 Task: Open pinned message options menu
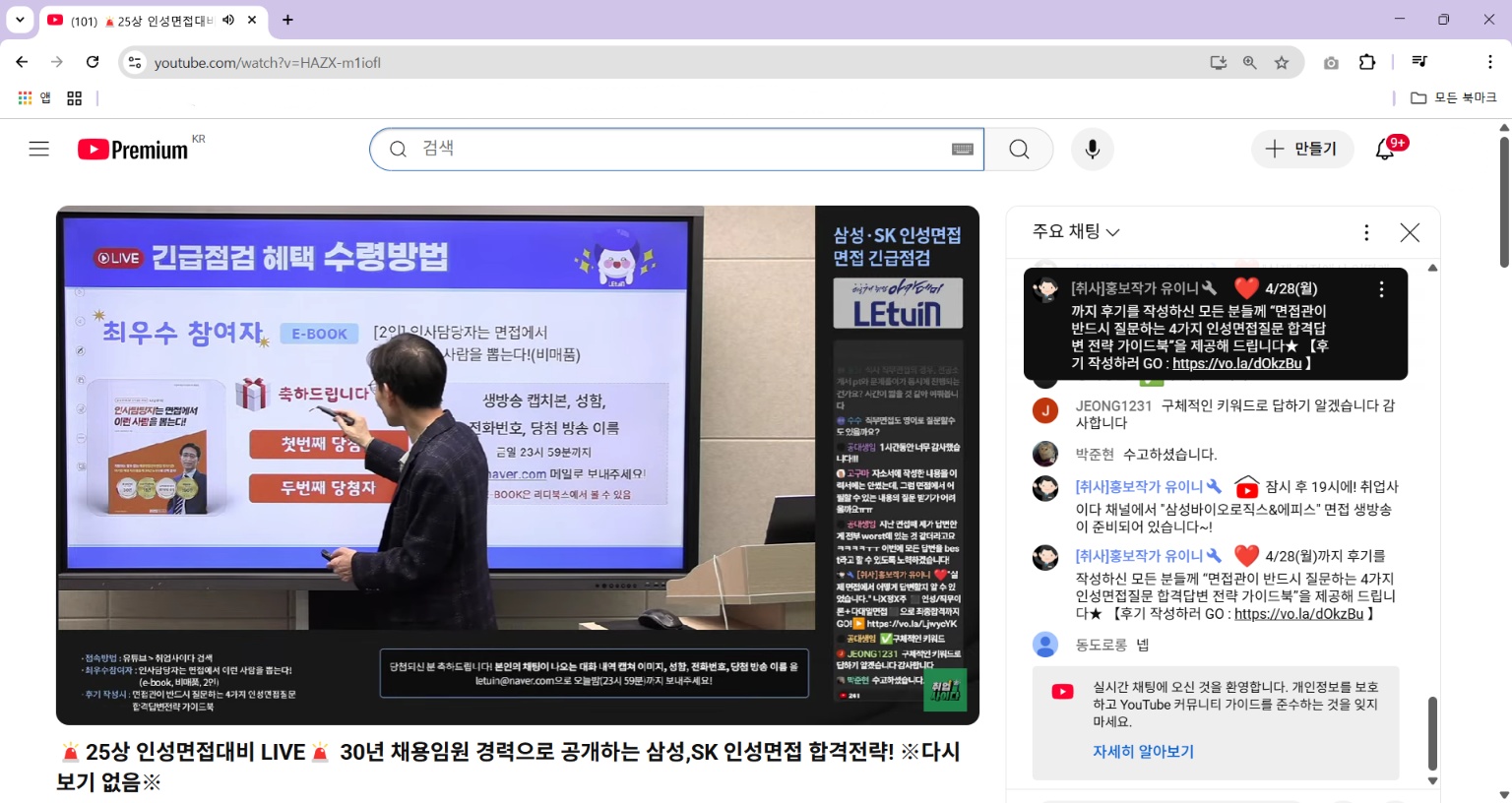pyautogui.click(x=1381, y=289)
